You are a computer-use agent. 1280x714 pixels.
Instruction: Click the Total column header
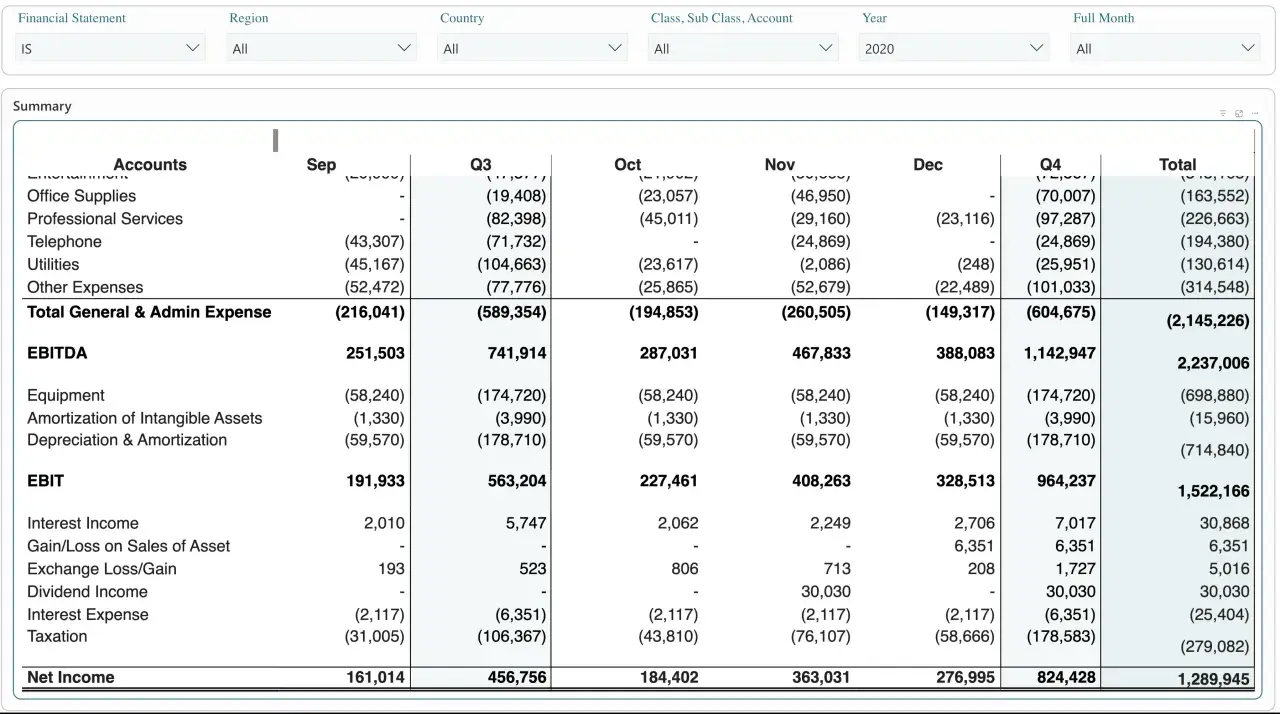point(1177,164)
